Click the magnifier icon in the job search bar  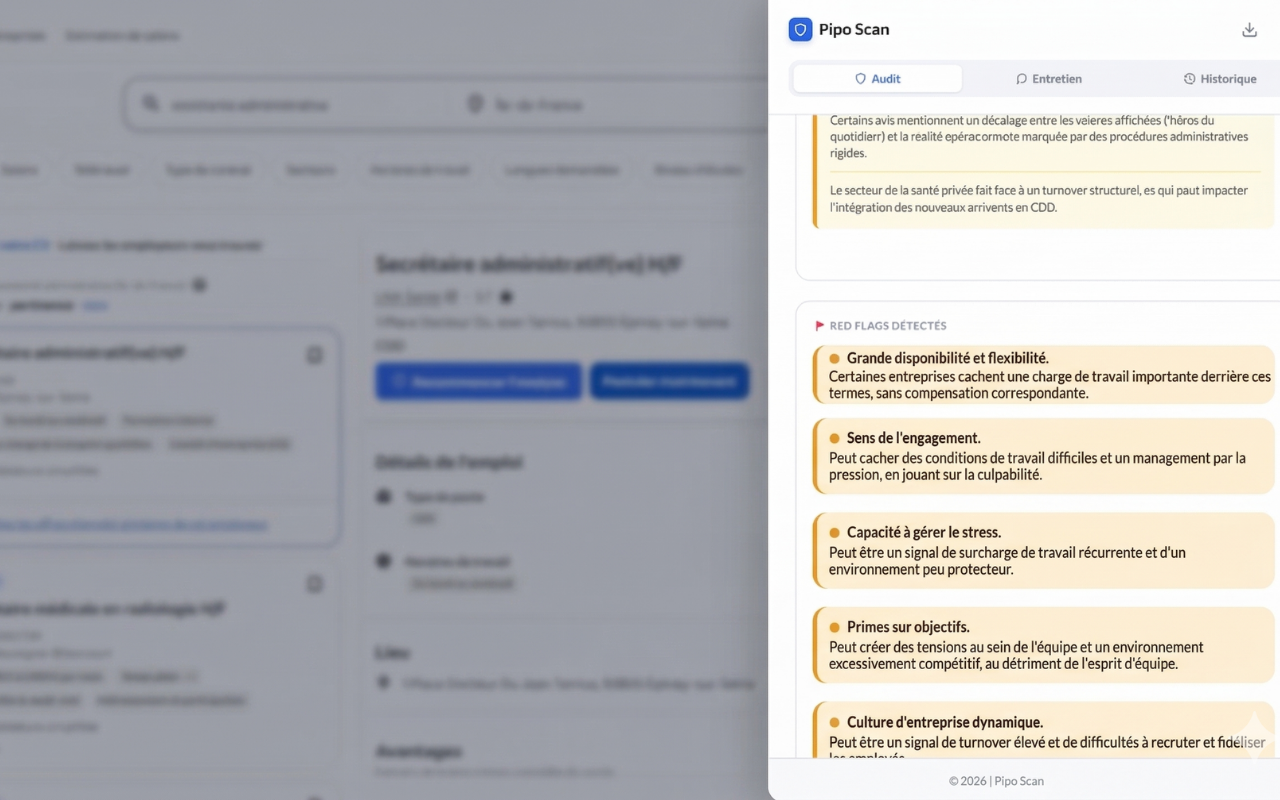151,104
